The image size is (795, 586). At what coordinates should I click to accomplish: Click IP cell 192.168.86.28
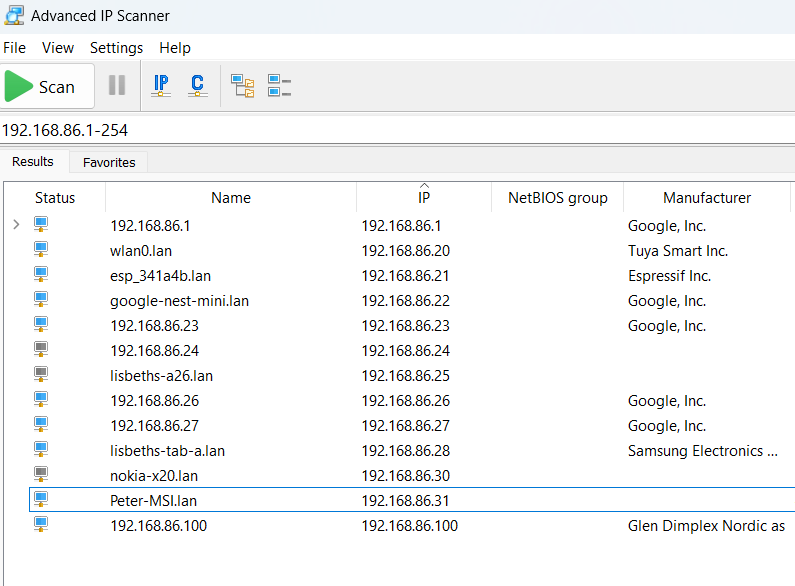[x=406, y=451]
